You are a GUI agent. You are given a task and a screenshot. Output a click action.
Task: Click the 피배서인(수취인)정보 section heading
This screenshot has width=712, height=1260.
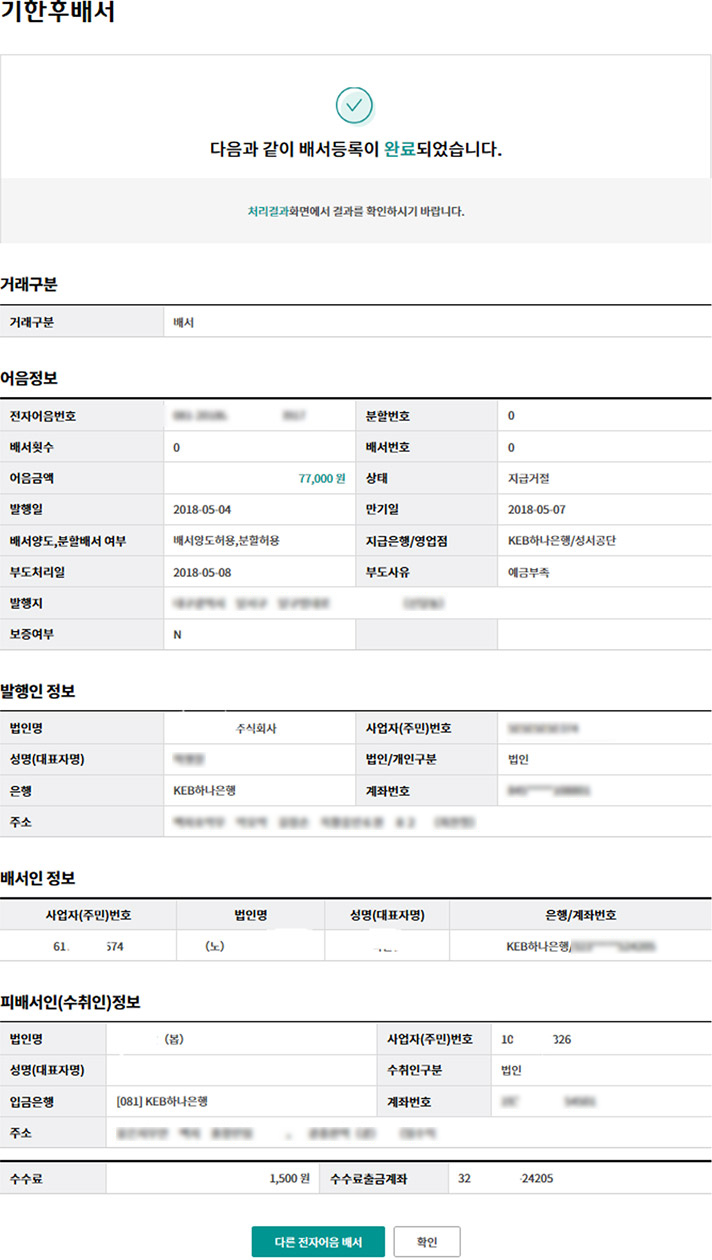pyautogui.click(x=70, y=1002)
